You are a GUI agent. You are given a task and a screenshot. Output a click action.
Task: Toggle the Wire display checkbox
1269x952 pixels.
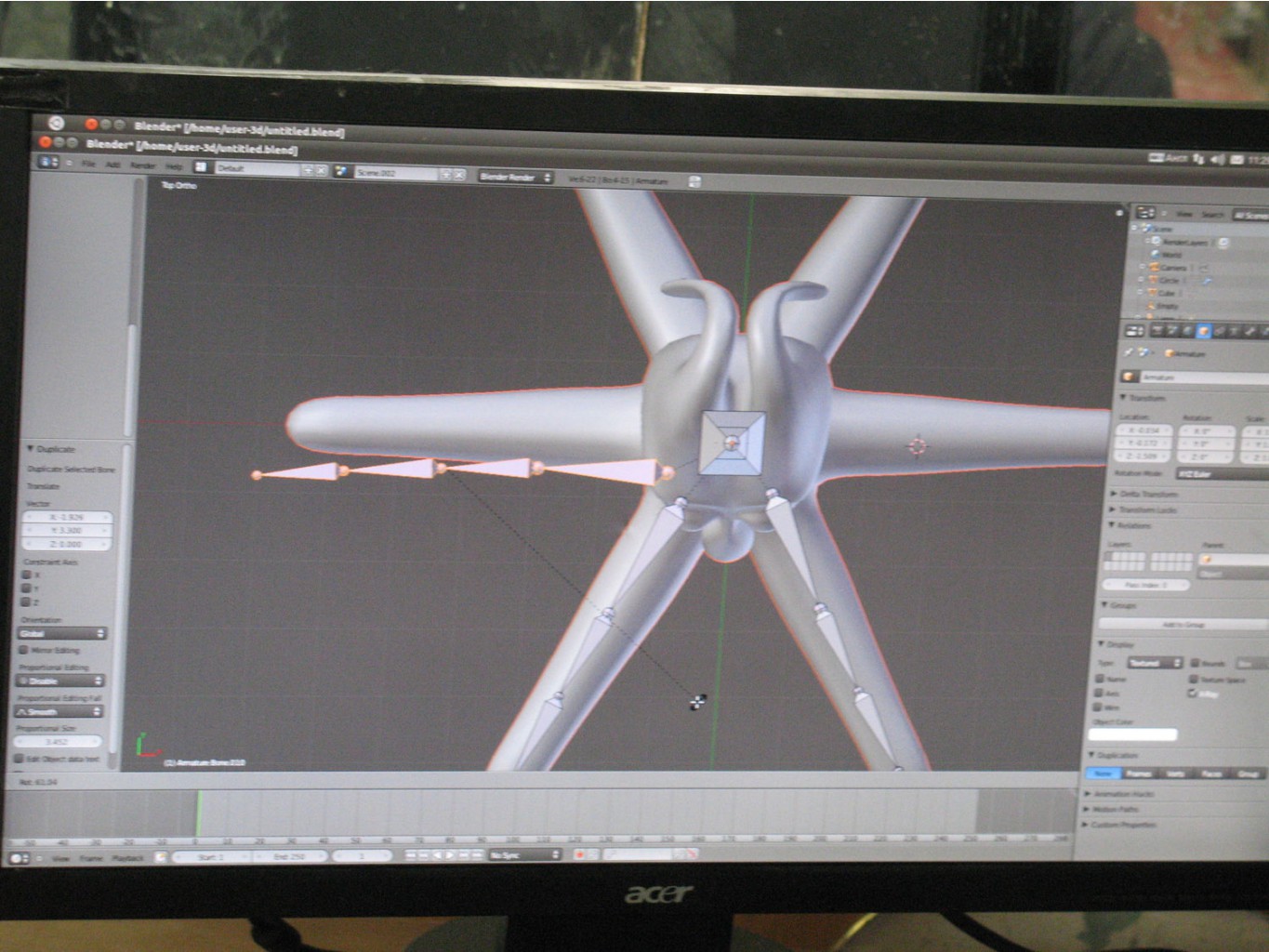coord(1097,708)
